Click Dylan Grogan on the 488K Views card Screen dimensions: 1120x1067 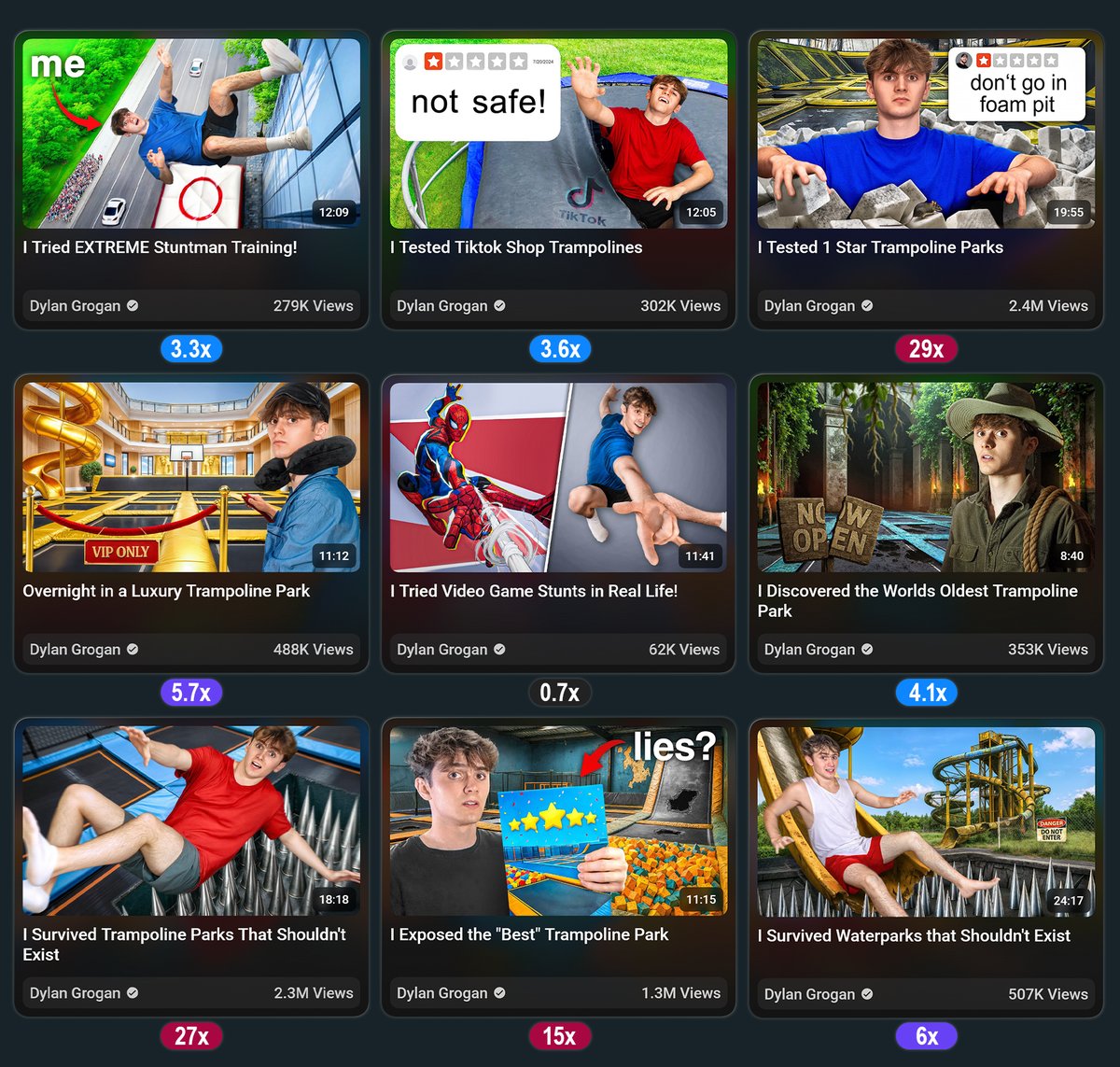75,649
